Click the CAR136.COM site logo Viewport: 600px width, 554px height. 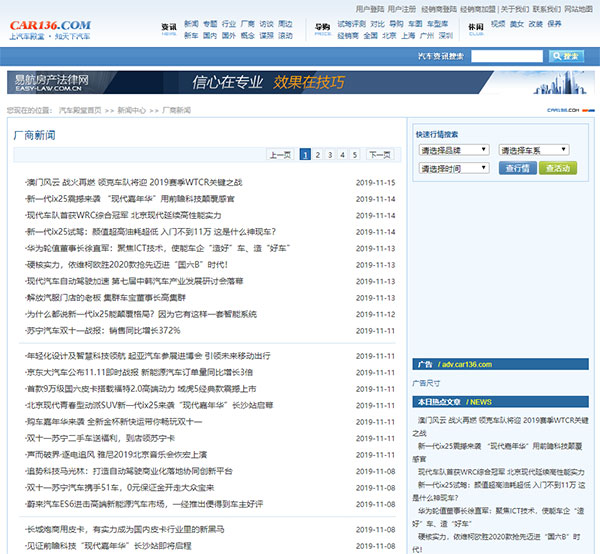tap(50, 30)
